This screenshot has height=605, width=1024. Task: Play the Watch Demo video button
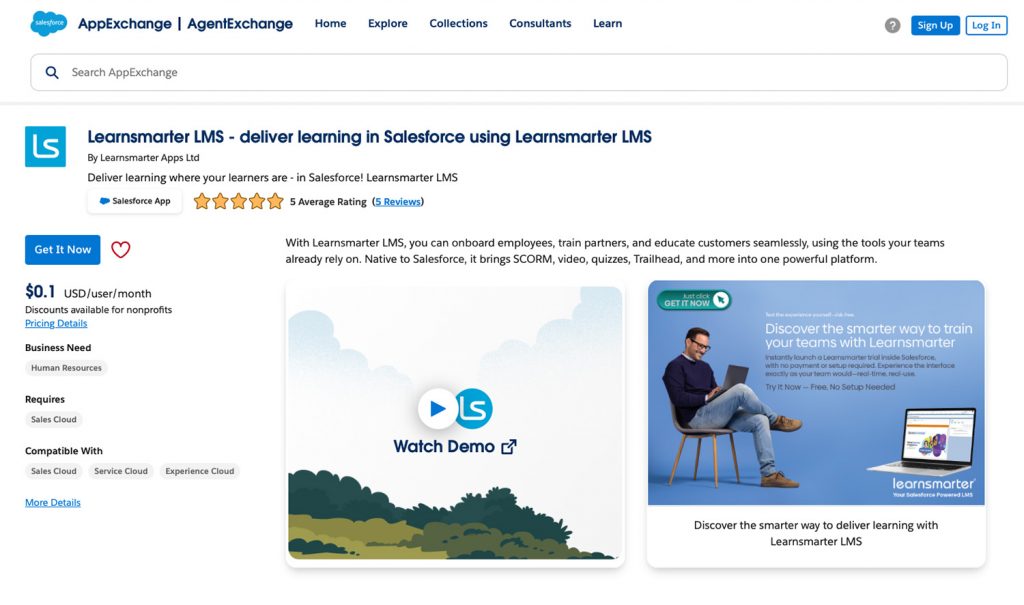pyautogui.click(x=438, y=409)
